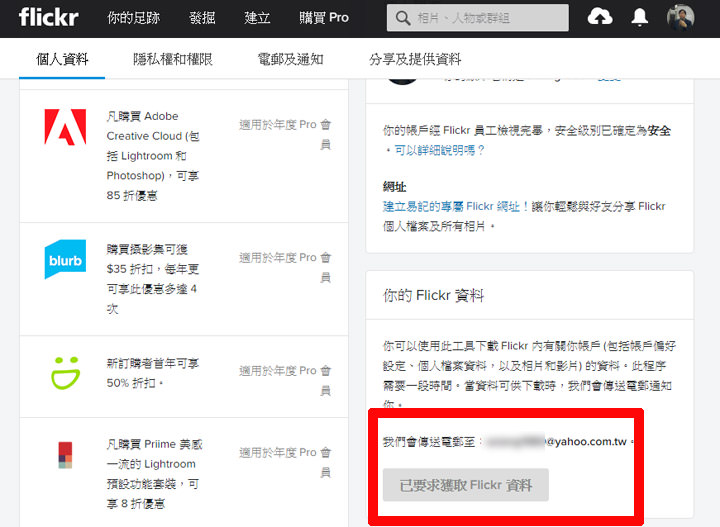This screenshot has width=720, height=527.
Task: Click the green smiley SmugMug logo
Action: click(65, 373)
